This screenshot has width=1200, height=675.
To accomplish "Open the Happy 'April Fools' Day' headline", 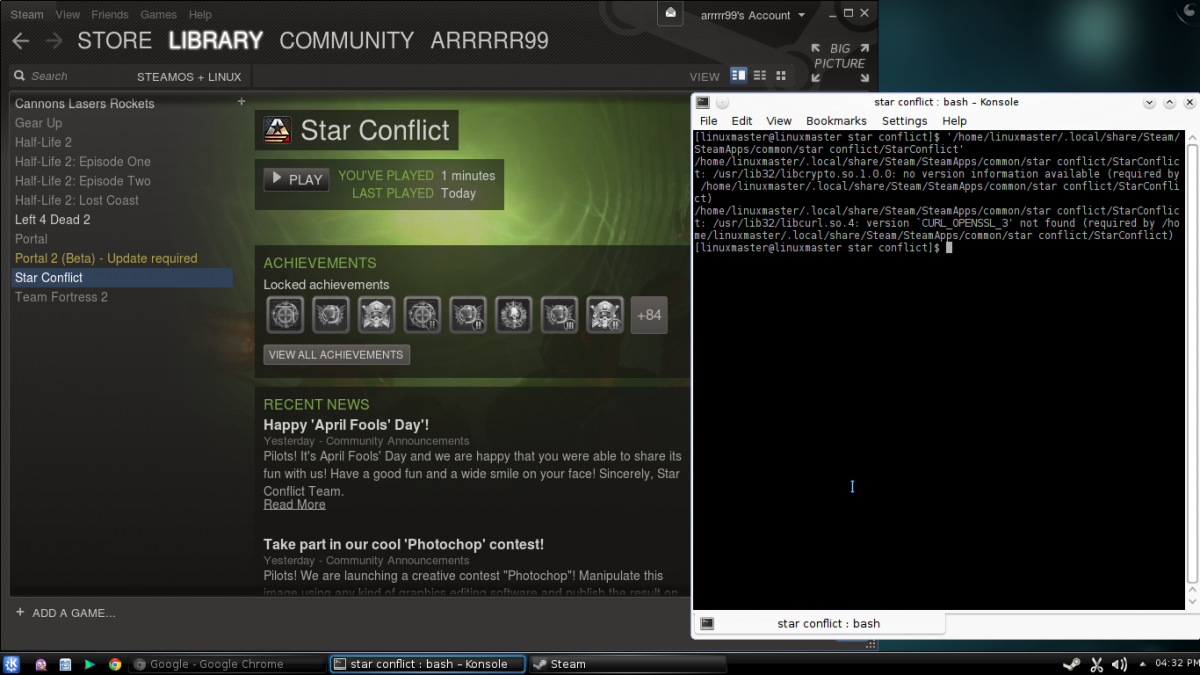I will [346, 425].
